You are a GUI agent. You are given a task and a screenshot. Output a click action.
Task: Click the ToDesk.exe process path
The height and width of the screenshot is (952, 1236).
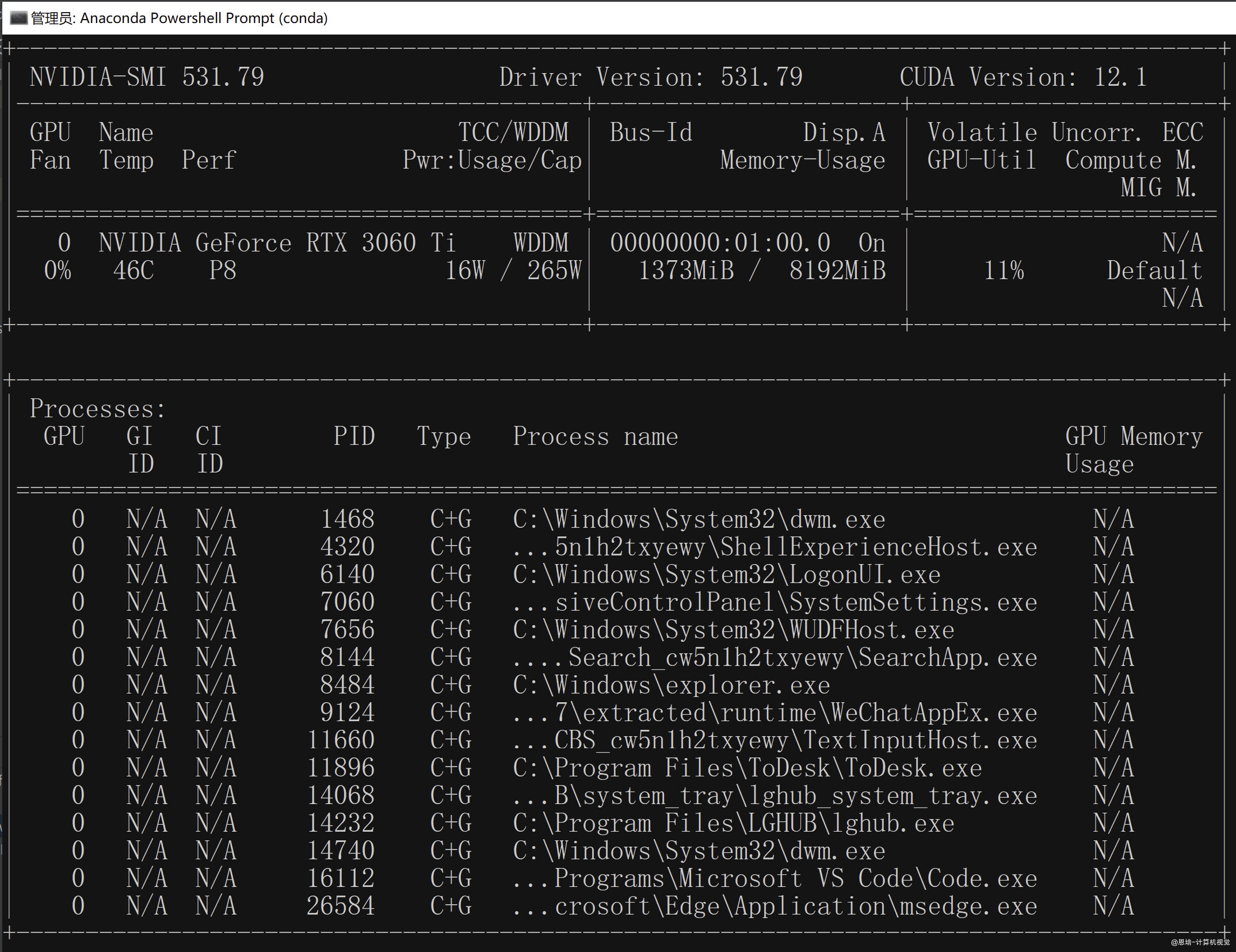coord(747,768)
